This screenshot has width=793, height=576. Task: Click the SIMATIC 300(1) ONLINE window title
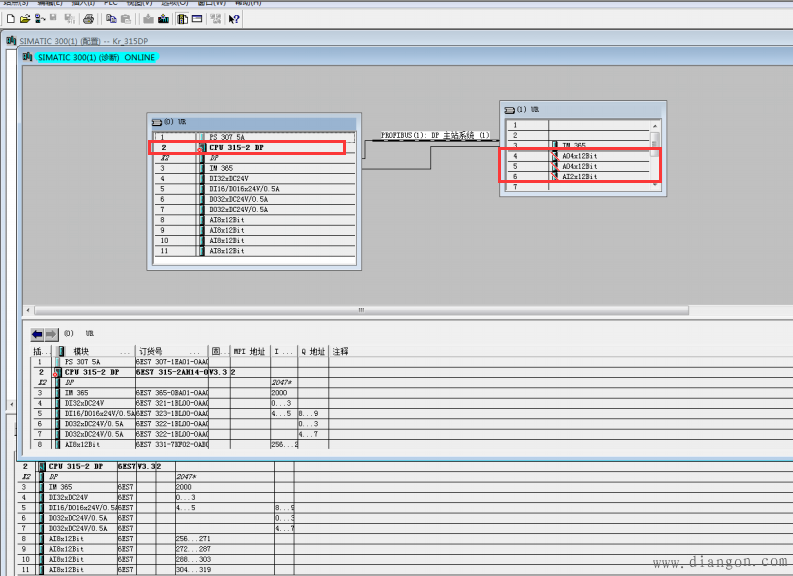(x=95, y=58)
